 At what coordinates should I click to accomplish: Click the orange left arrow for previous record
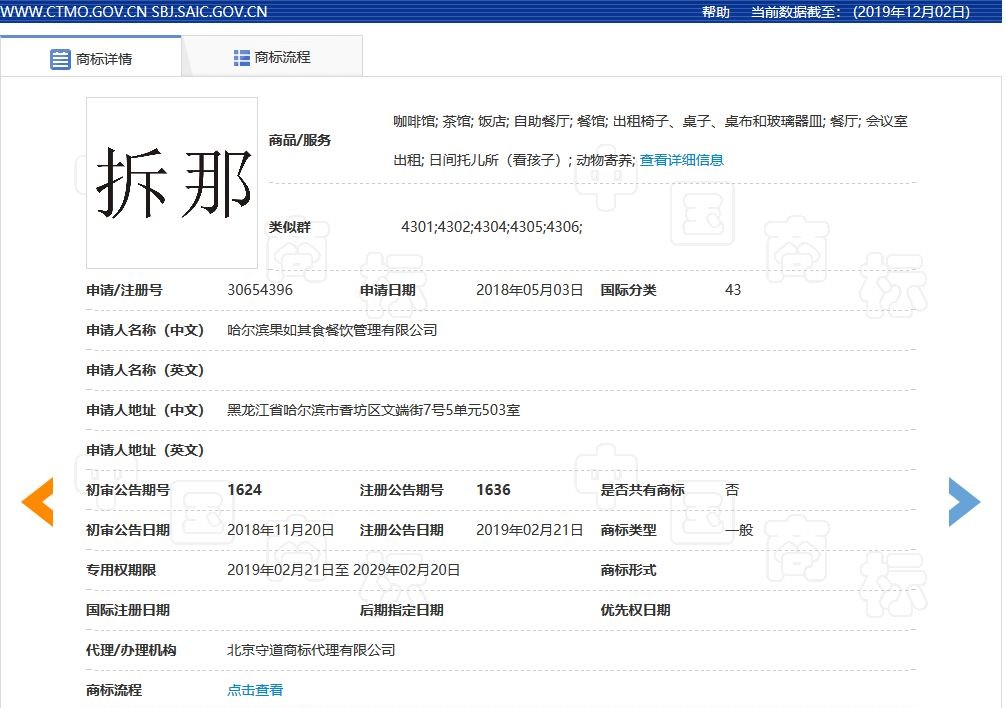[37, 501]
